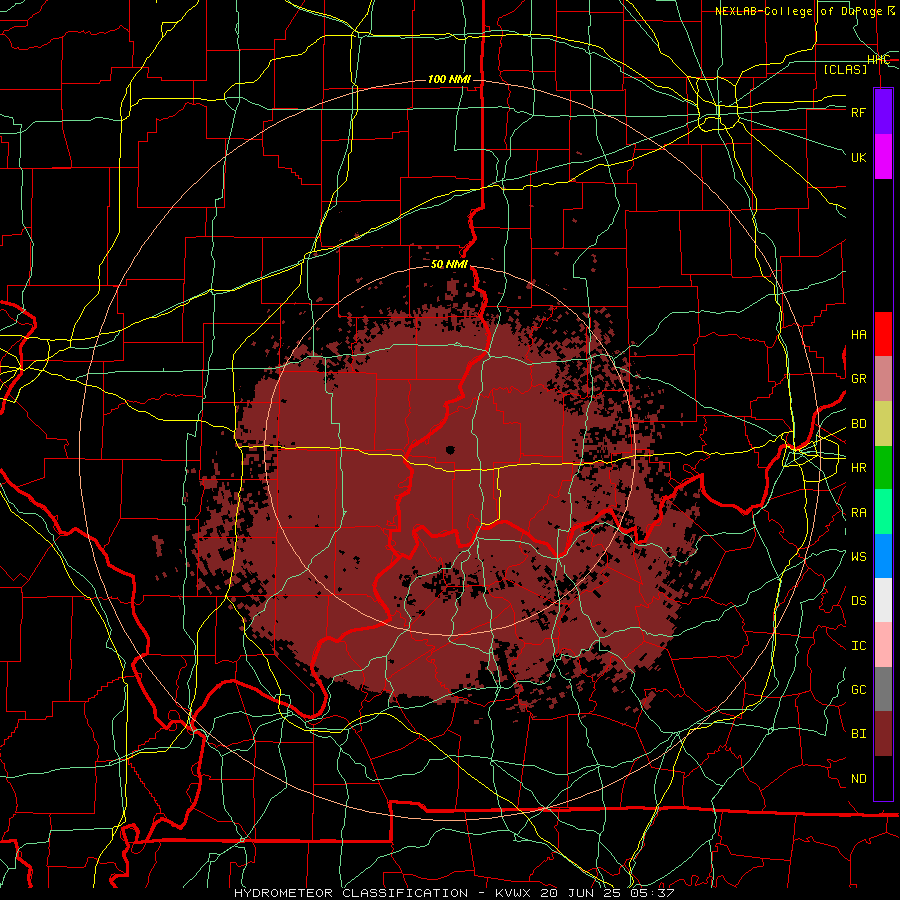The width and height of the screenshot is (900, 900).
Task: Click the DS legend label
Action: 858,601
